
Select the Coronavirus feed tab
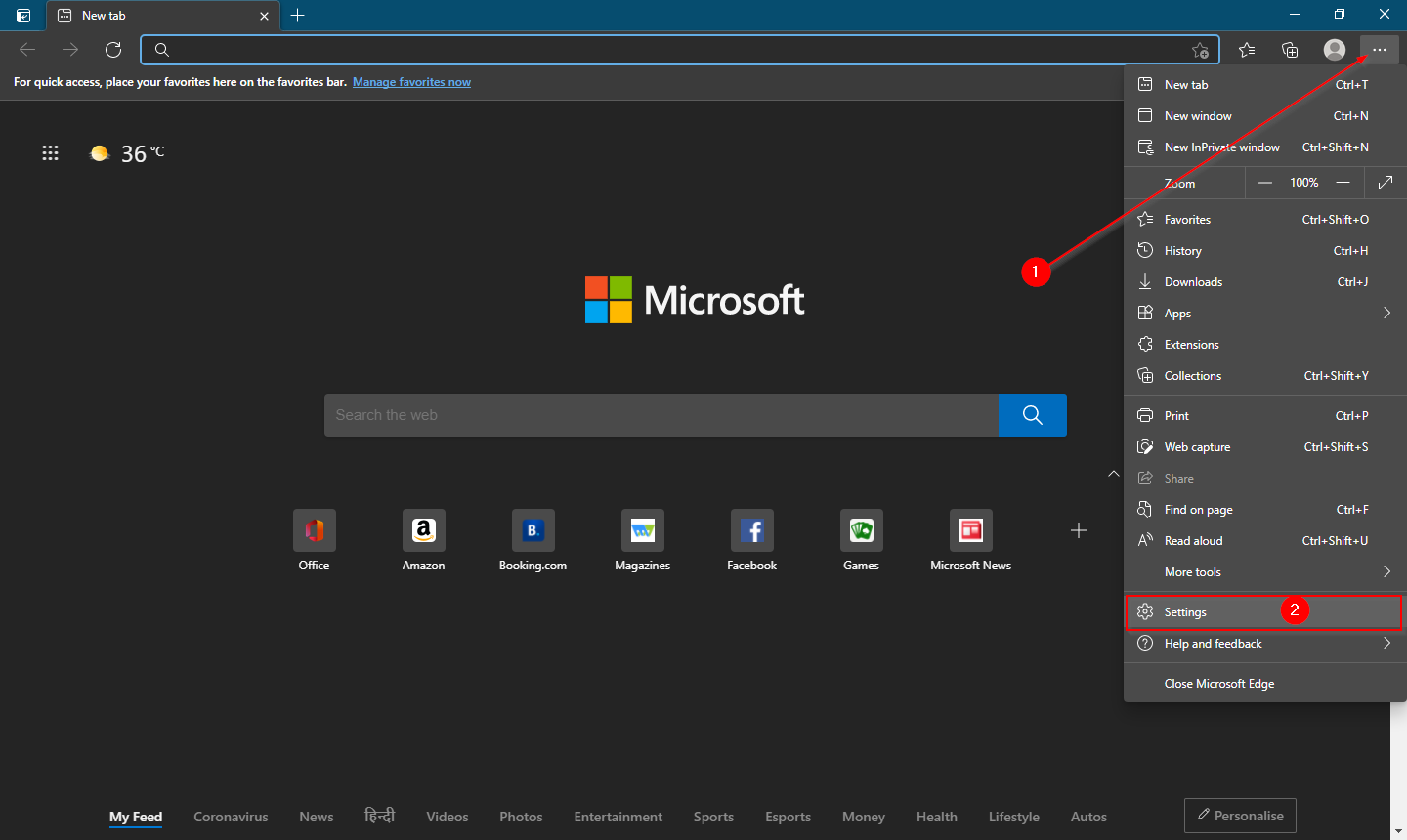point(231,818)
